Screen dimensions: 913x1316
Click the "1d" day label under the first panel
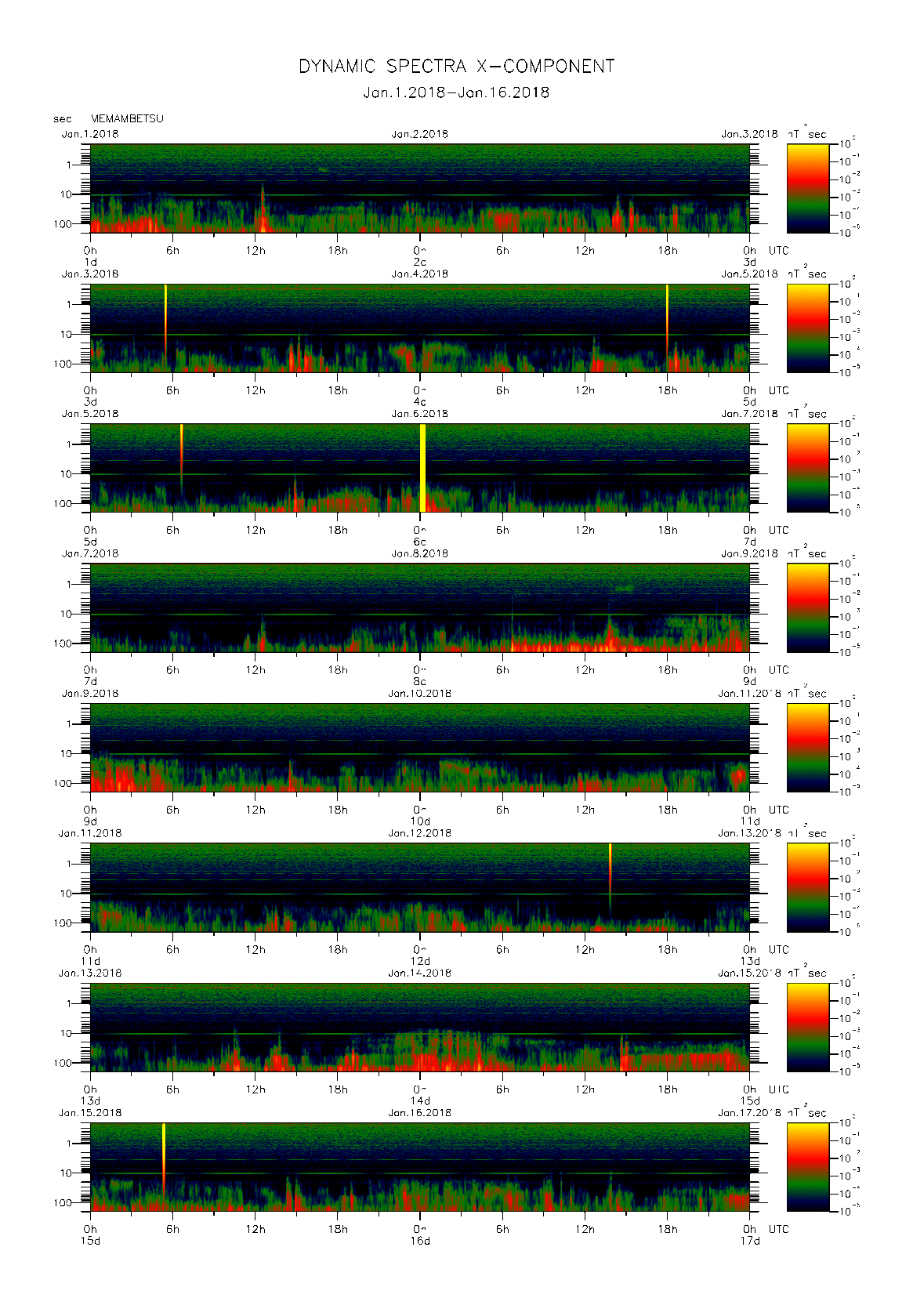point(90,262)
